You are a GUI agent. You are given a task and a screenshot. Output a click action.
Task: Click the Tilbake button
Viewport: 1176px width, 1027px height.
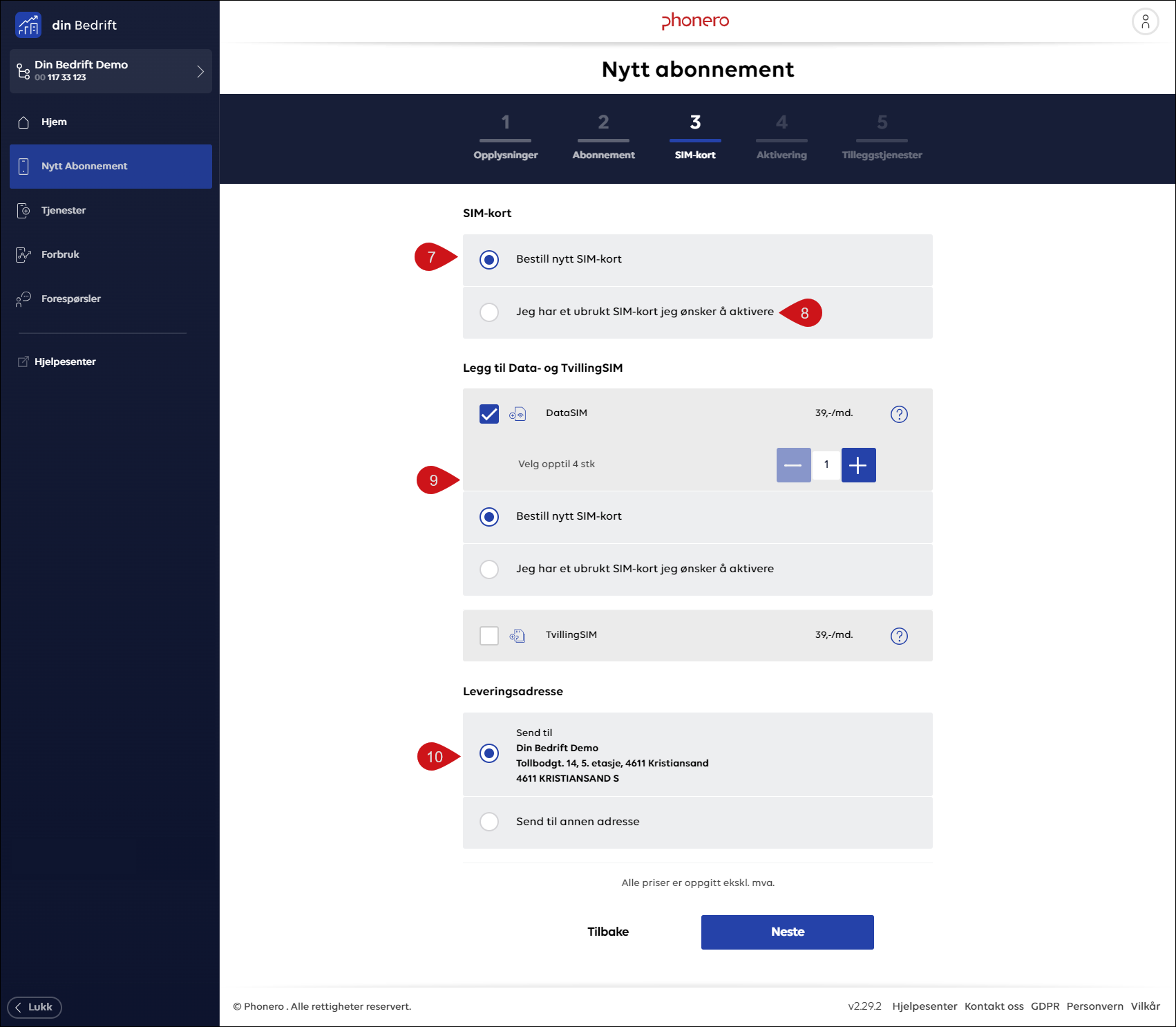coord(608,932)
